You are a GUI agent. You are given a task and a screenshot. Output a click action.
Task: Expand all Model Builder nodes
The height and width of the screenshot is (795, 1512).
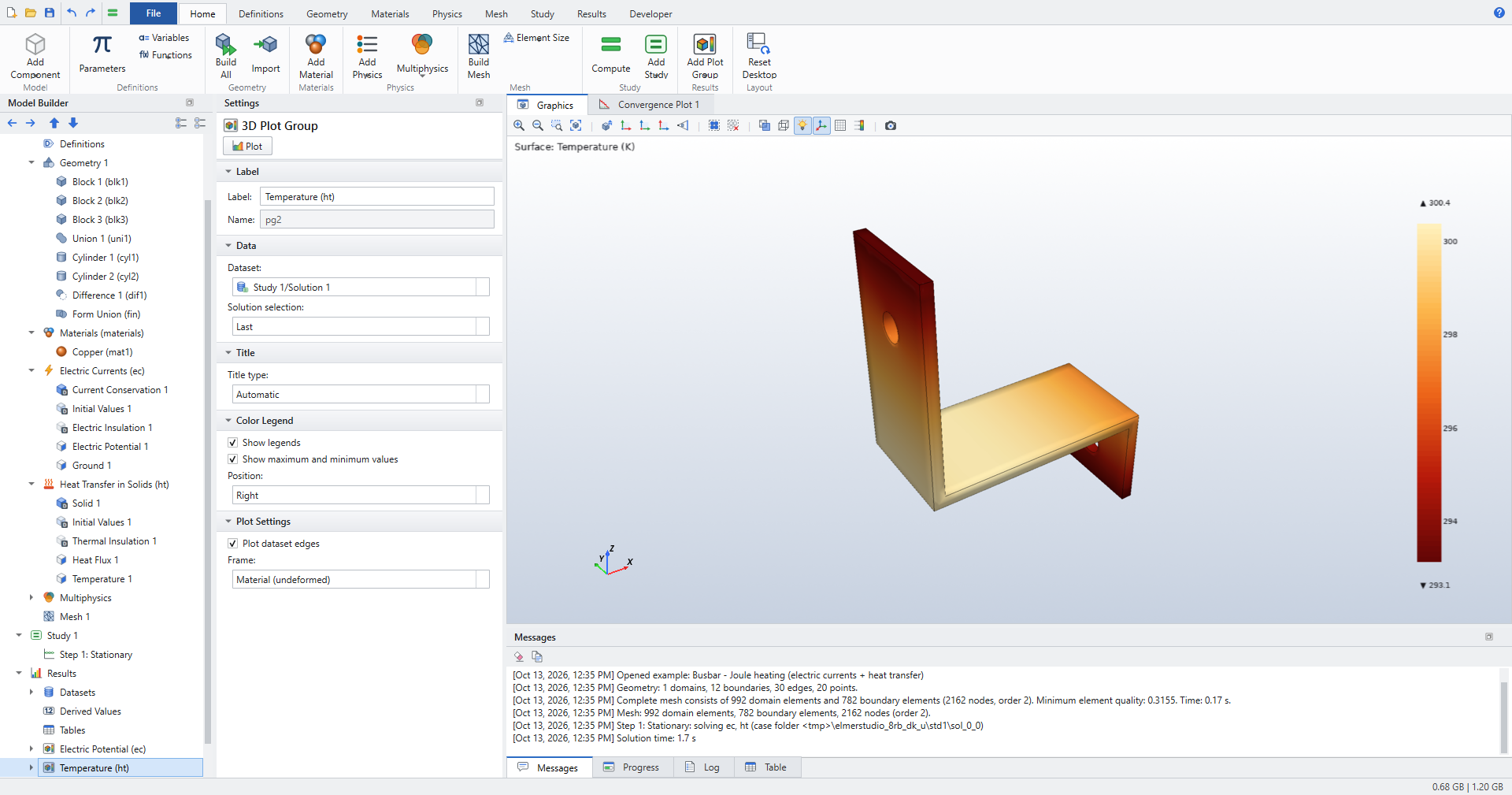[181, 123]
